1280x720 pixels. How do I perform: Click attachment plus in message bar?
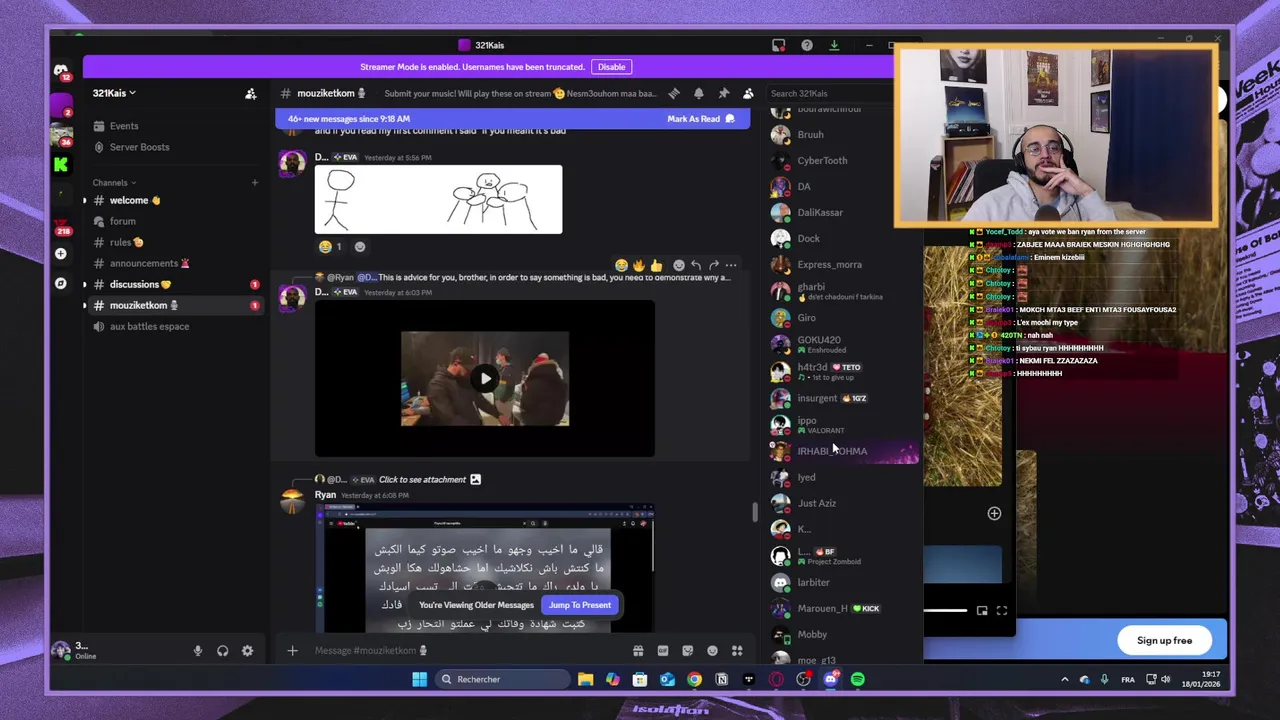click(292, 651)
